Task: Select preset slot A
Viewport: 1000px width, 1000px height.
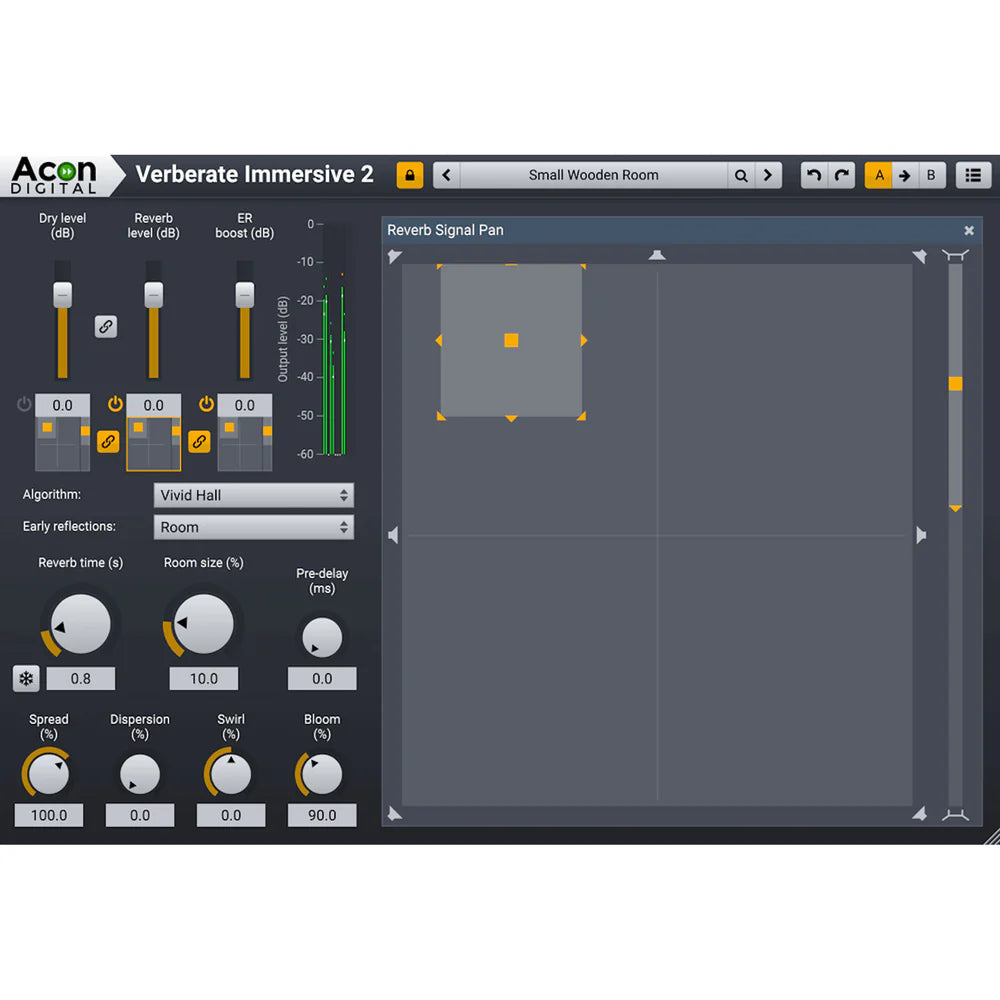Action: click(879, 175)
